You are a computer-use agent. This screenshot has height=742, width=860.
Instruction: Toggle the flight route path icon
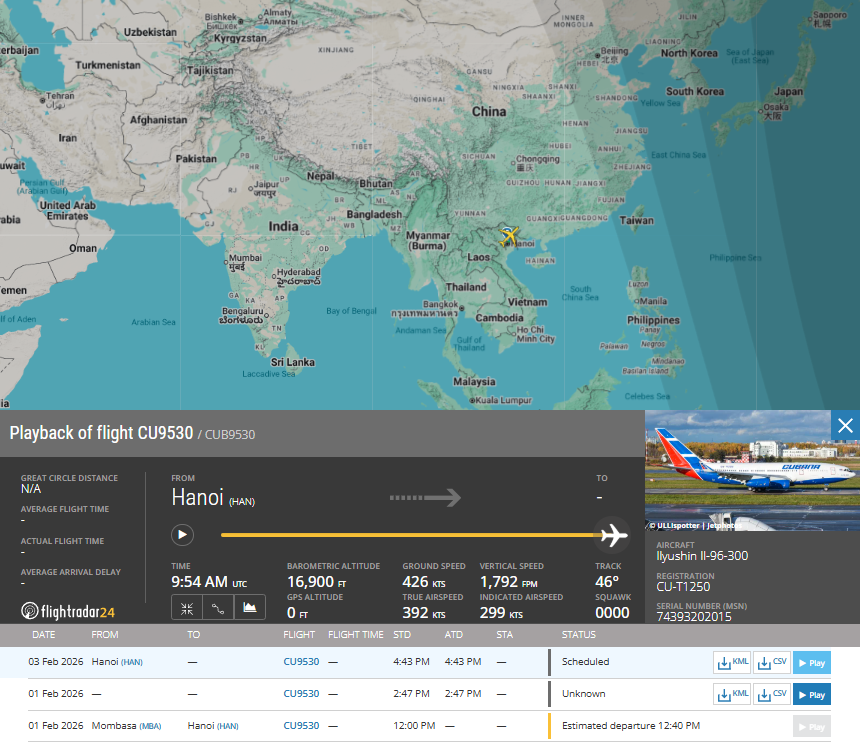coord(218,608)
